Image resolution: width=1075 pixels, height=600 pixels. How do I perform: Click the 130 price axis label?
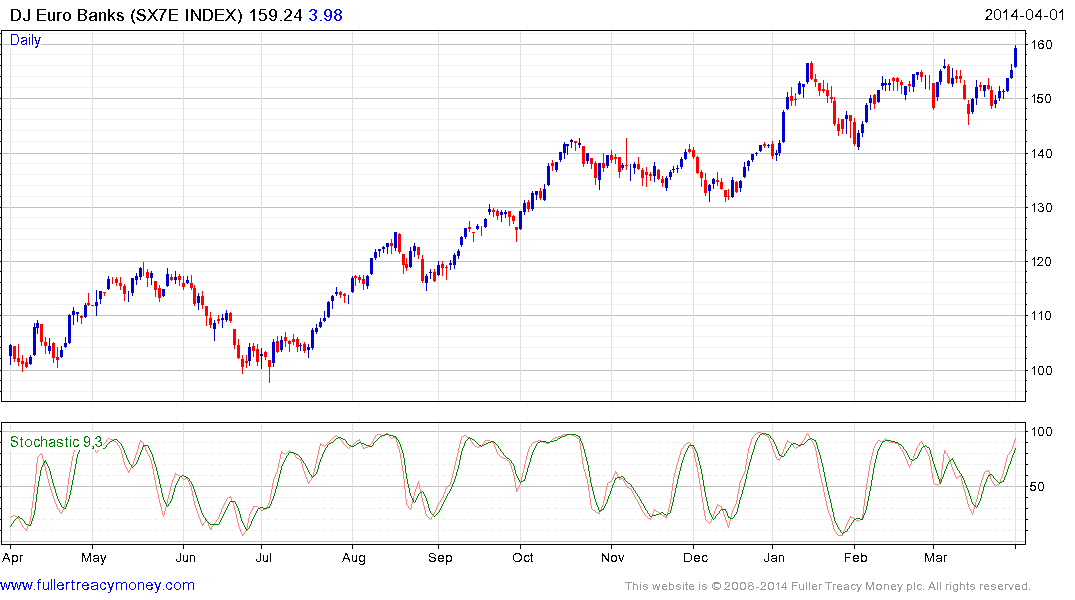(x=1041, y=208)
